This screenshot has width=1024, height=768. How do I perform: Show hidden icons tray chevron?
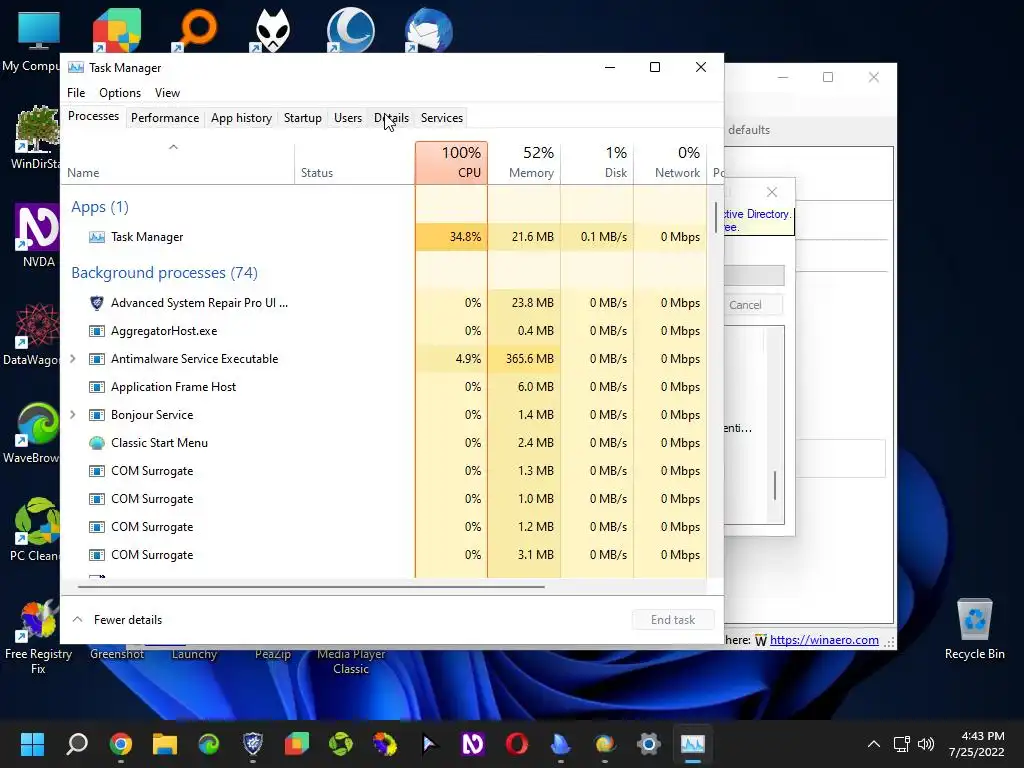point(873,744)
